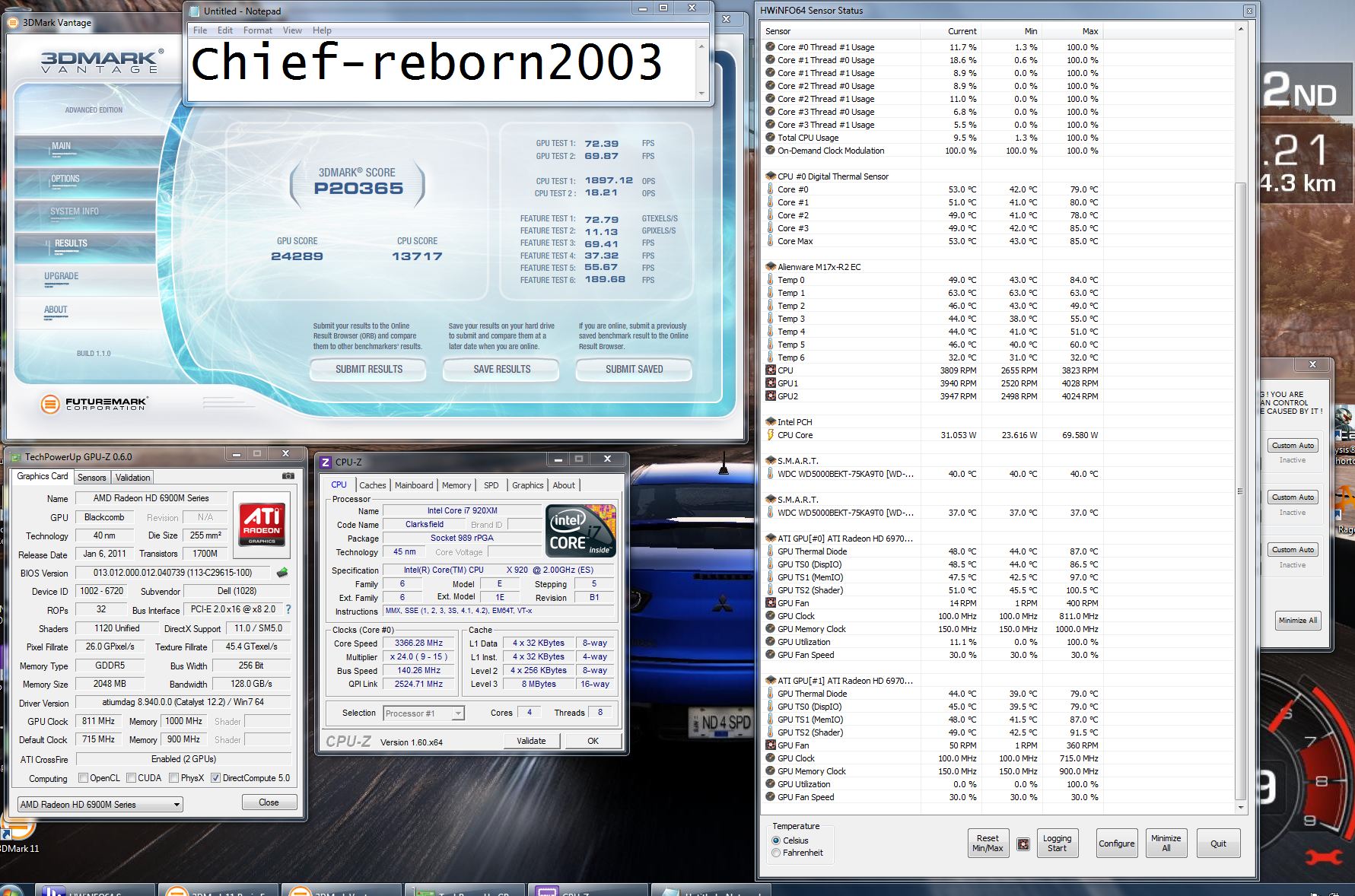Click the Intel PCH group icon
This screenshot has height=896, width=1355.
coord(771,422)
